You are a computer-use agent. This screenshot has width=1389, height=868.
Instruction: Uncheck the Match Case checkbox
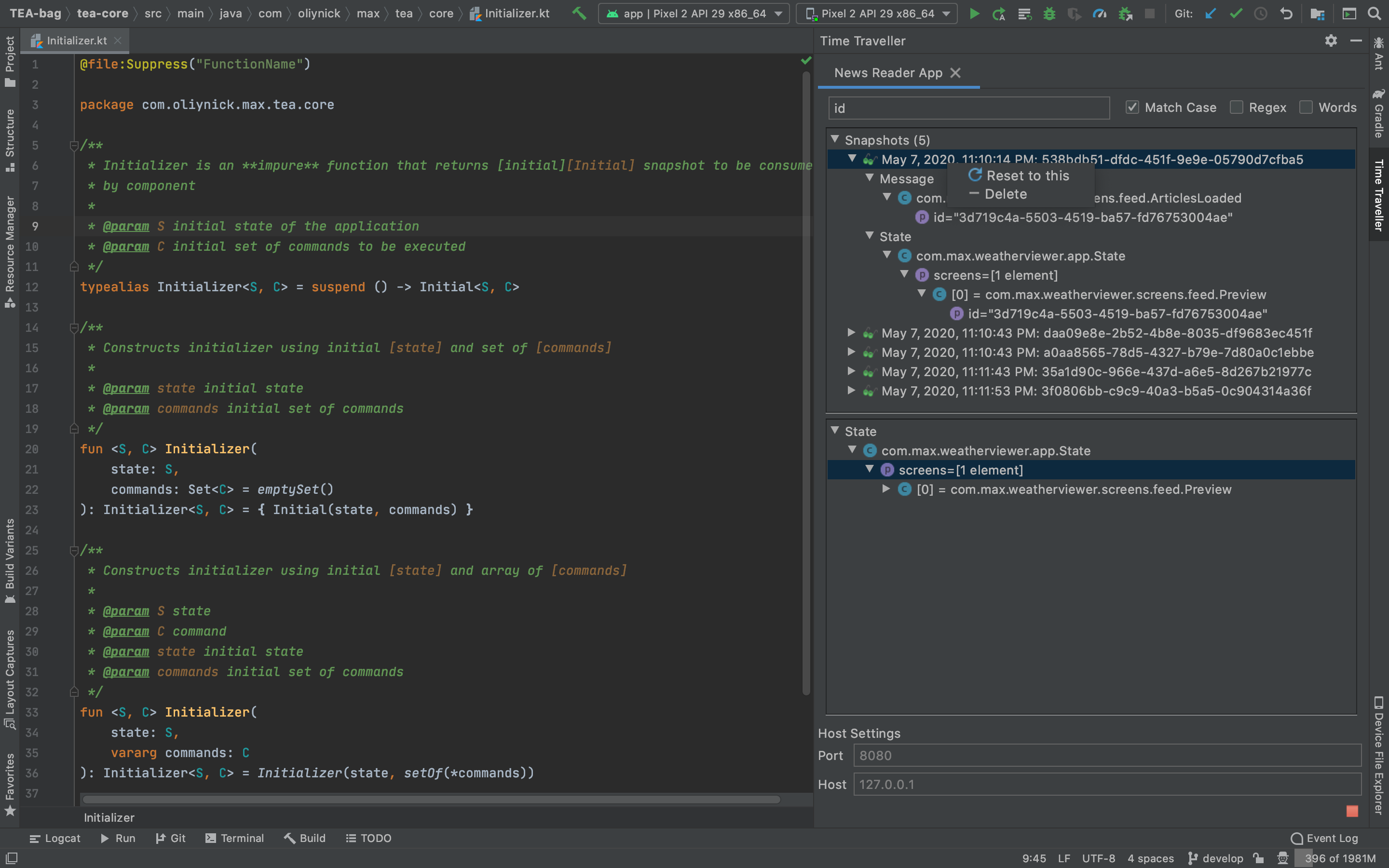coord(1131,108)
